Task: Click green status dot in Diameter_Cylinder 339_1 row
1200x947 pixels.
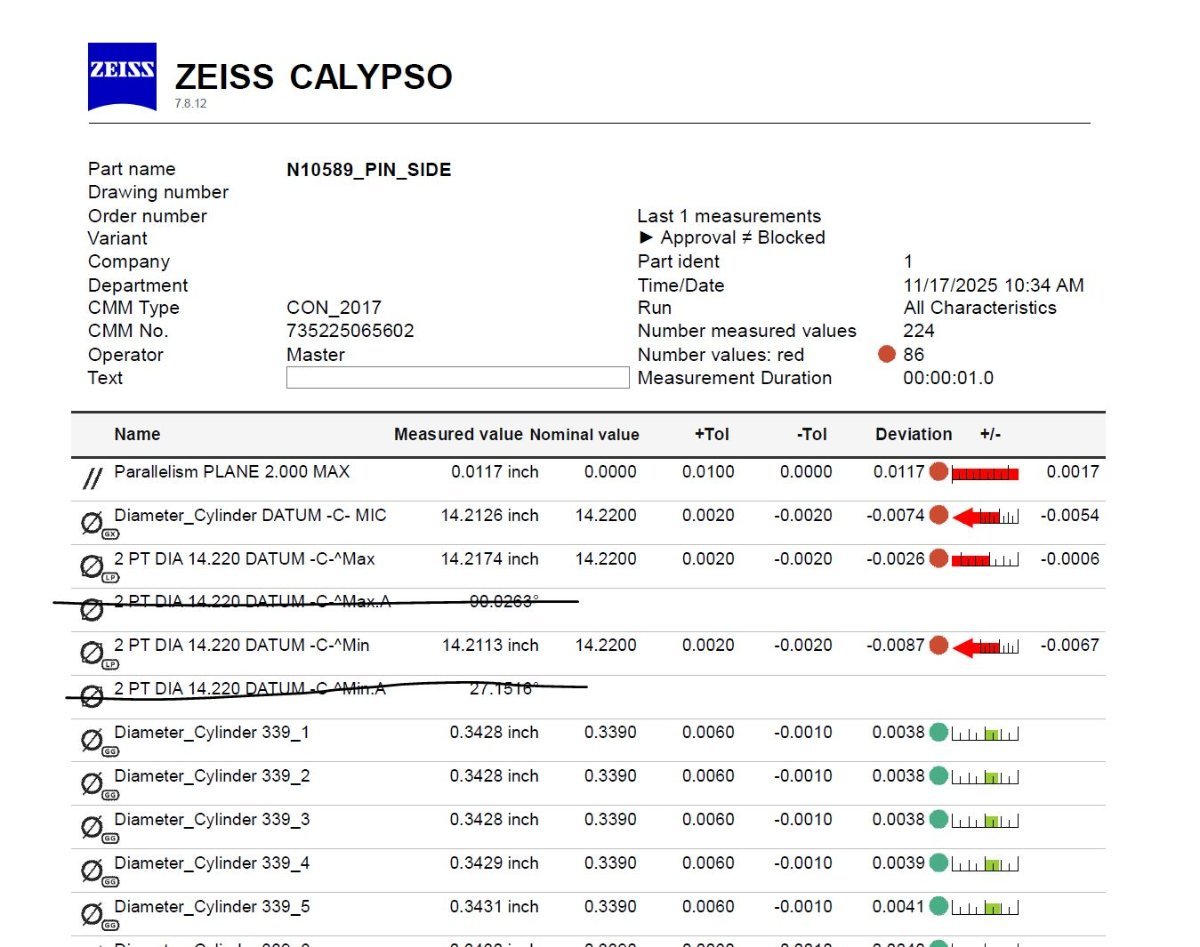Action: [x=938, y=733]
